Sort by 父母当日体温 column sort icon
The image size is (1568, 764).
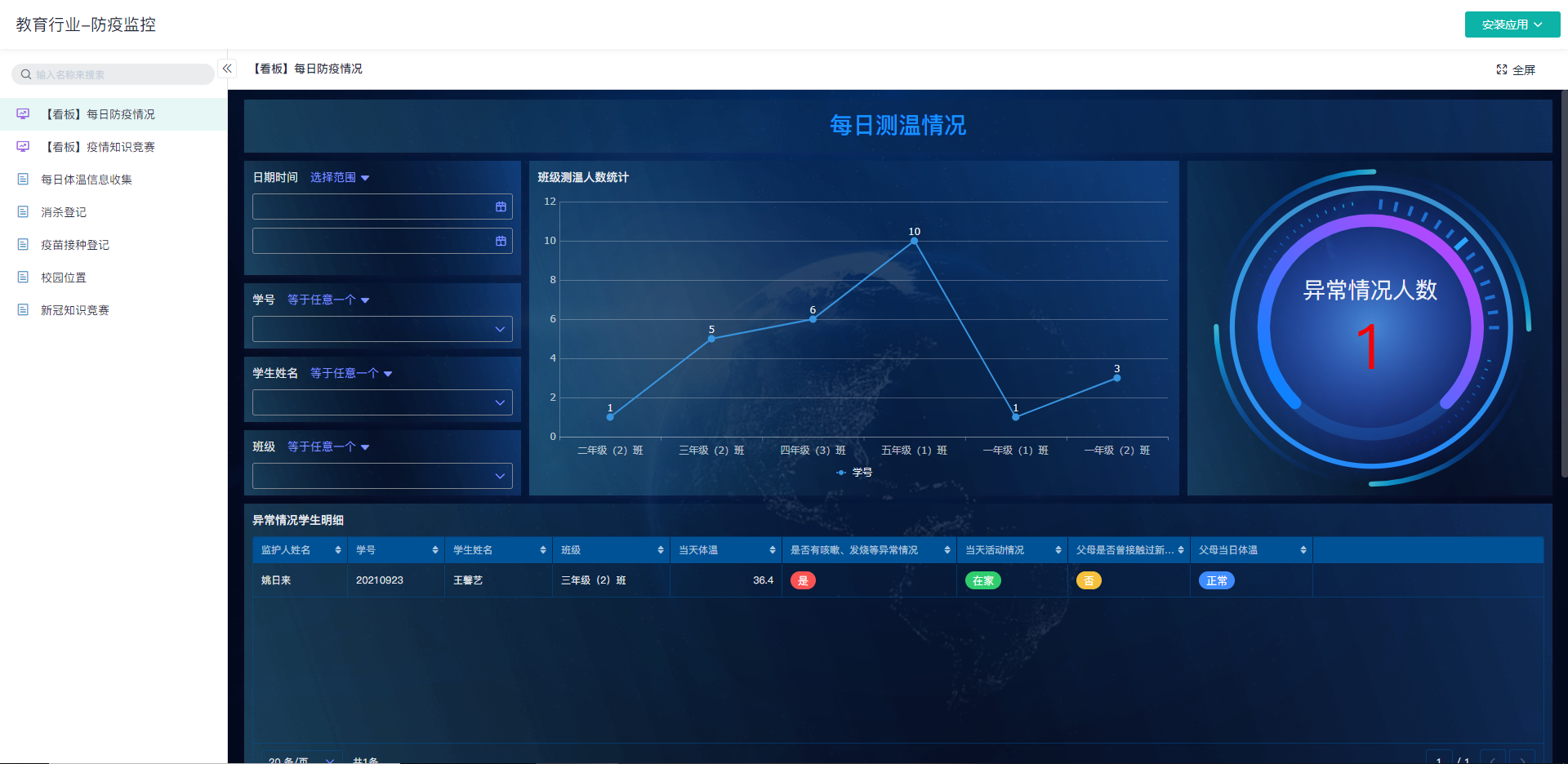click(x=1303, y=550)
